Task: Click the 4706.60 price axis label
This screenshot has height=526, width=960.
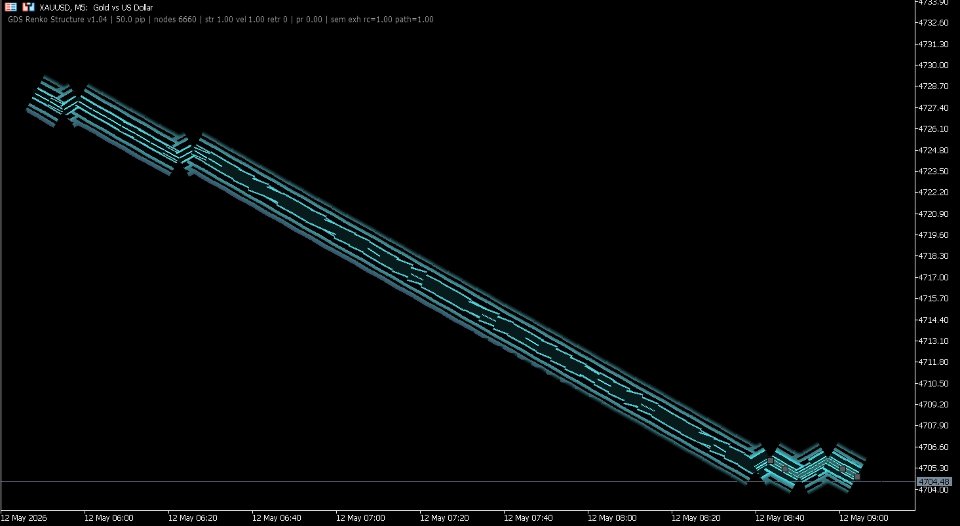Action: click(x=934, y=447)
